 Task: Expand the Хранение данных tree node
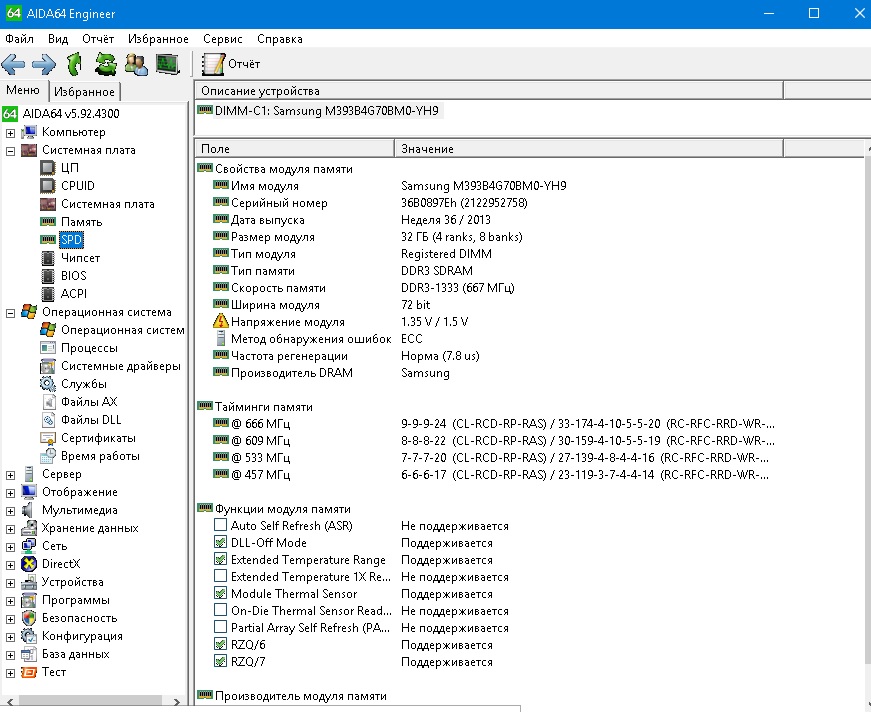point(10,529)
